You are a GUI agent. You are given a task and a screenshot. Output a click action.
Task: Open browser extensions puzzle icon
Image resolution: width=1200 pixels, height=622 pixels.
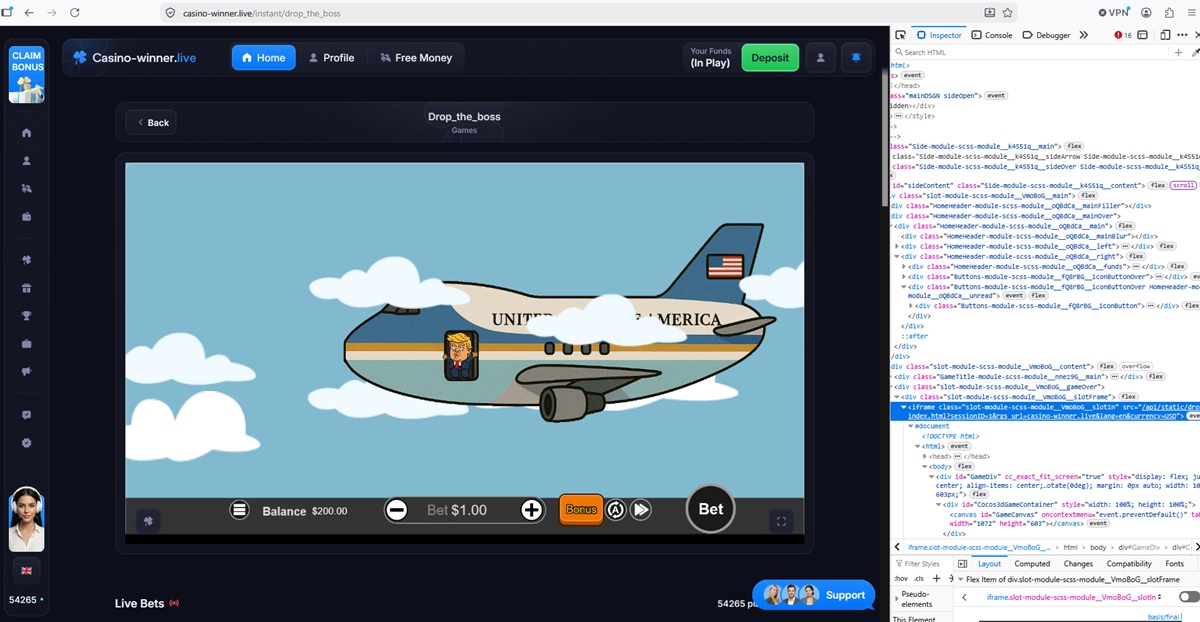pyautogui.click(x=1167, y=12)
